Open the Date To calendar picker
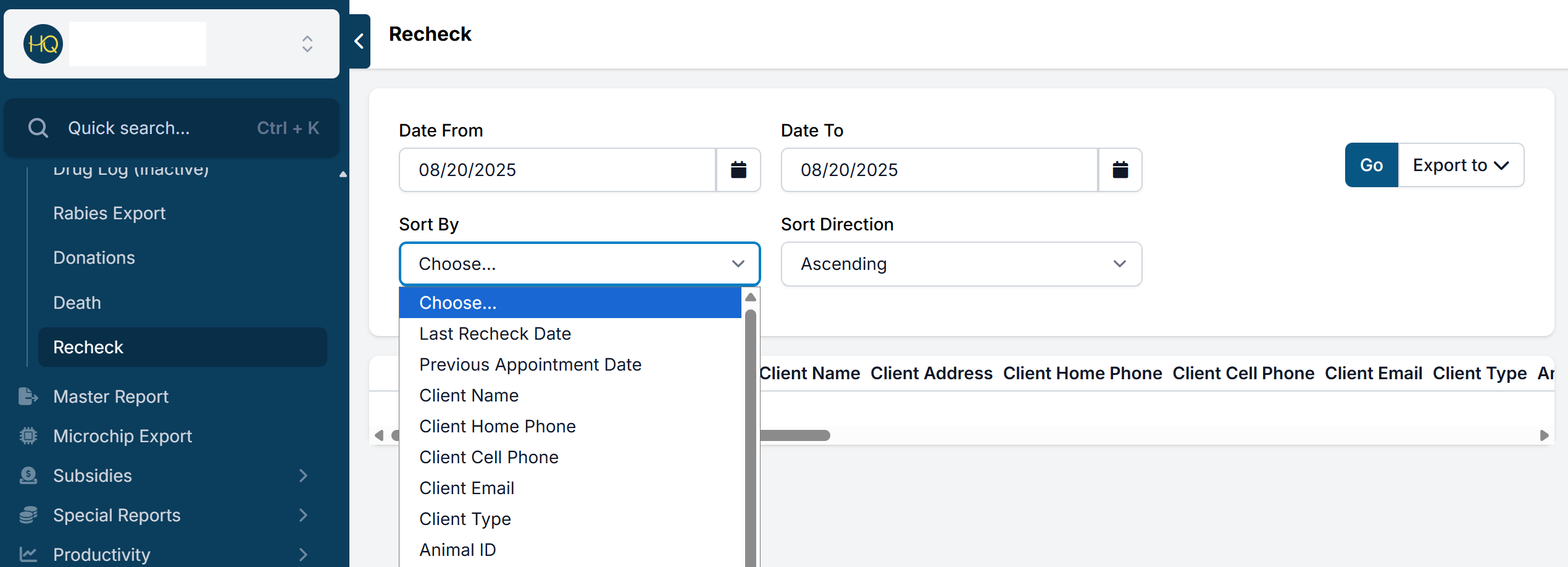 click(1120, 170)
